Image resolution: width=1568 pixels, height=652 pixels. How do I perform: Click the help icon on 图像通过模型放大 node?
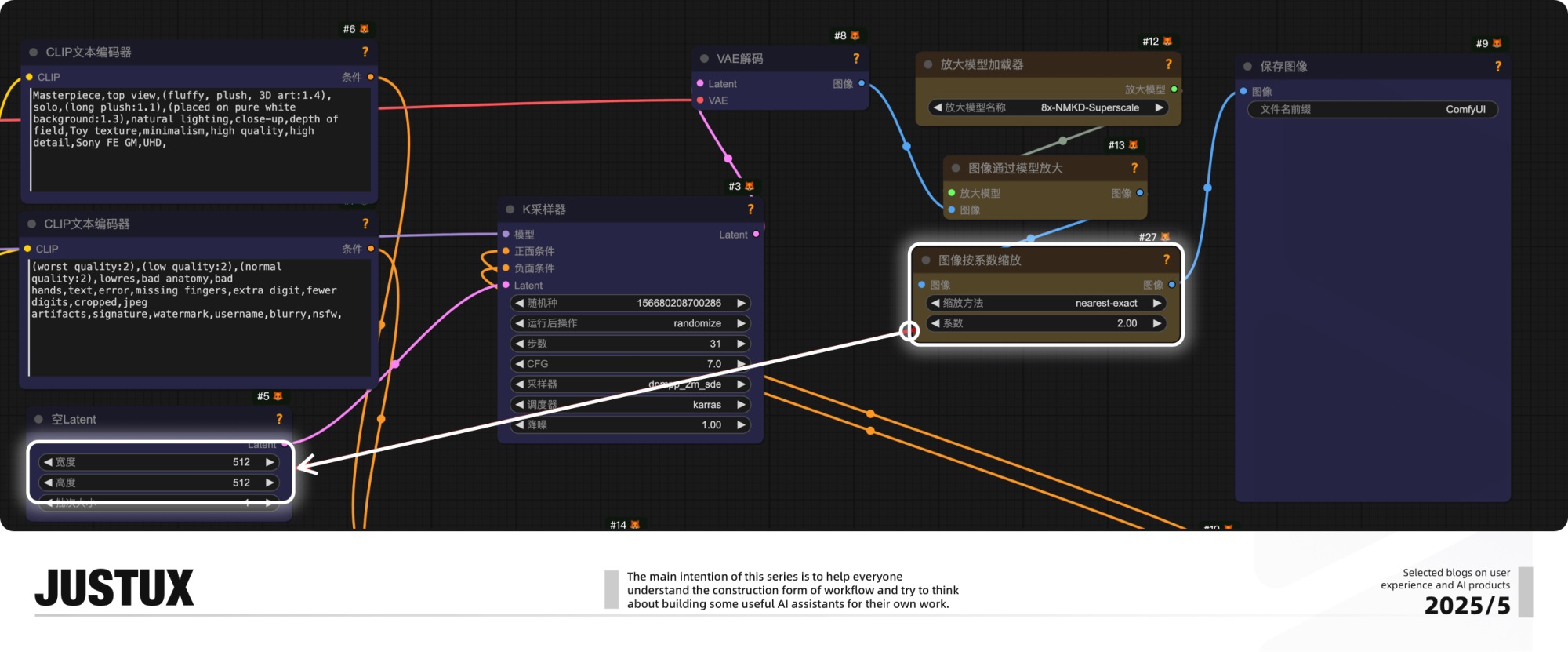click(x=1134, y=168)
